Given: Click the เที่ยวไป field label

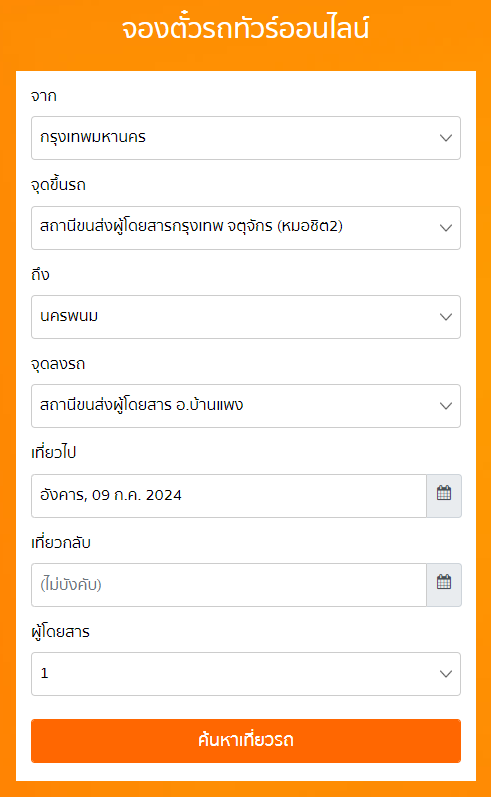Looking at the screenshot, I should 53,452.
